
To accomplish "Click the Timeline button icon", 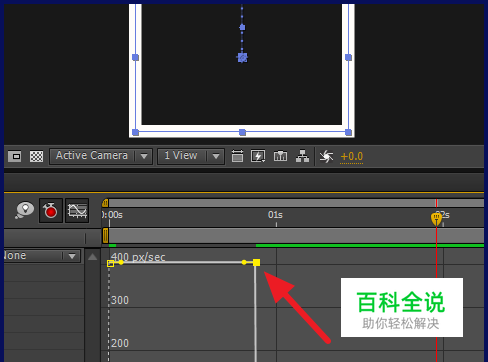I will tap(280, 156).
